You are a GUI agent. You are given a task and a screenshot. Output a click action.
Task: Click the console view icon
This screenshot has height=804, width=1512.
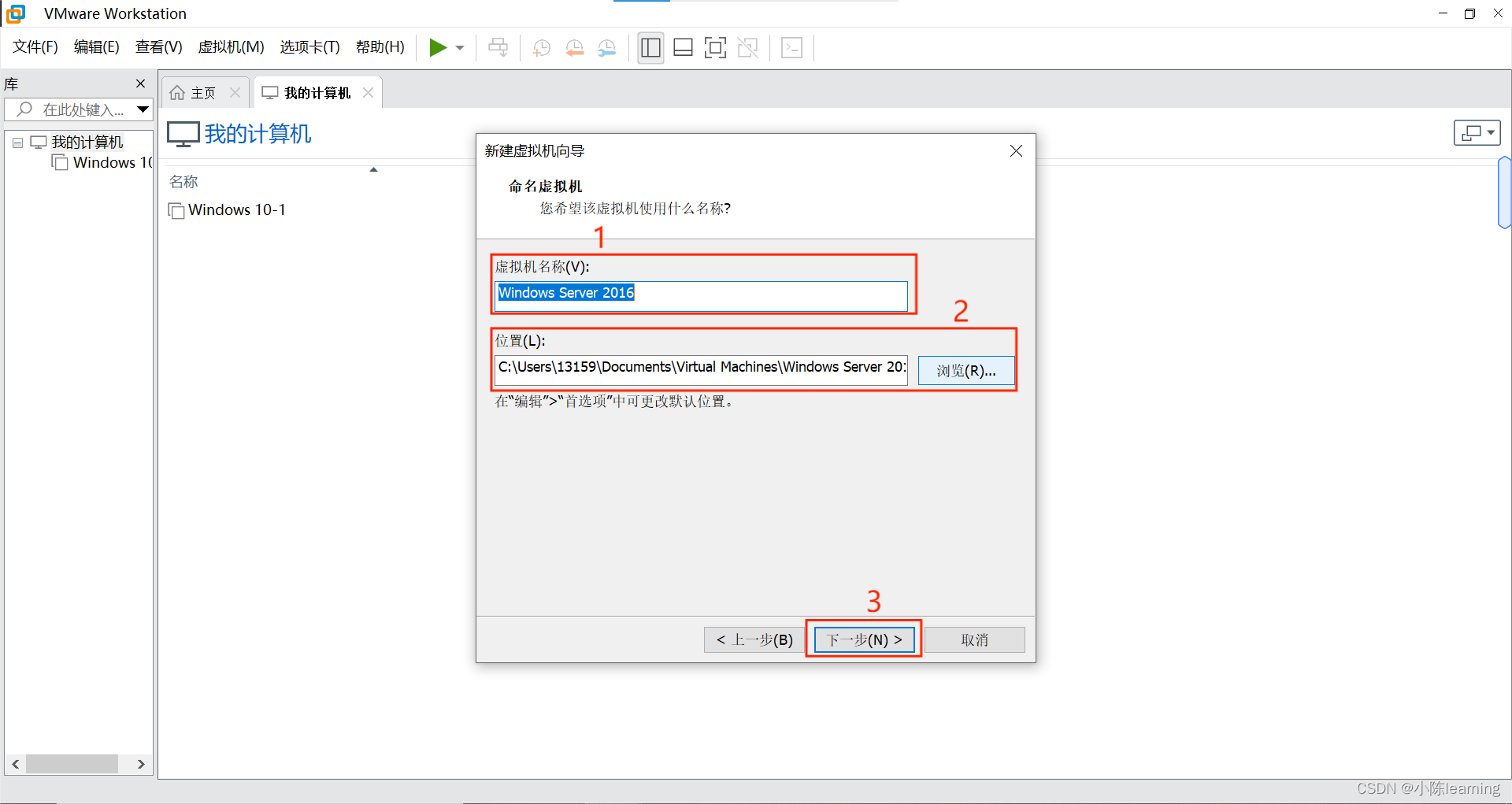click(791, 47)
